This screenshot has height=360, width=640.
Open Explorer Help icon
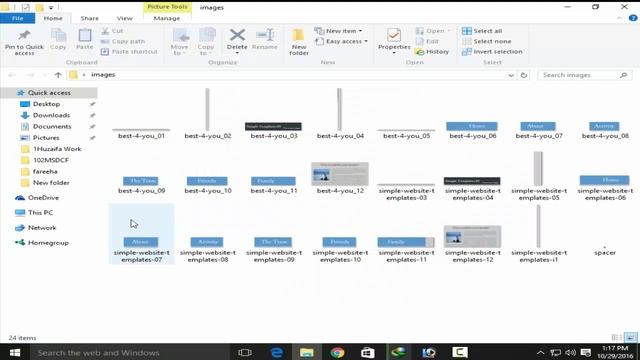click(x=633, y=18)
